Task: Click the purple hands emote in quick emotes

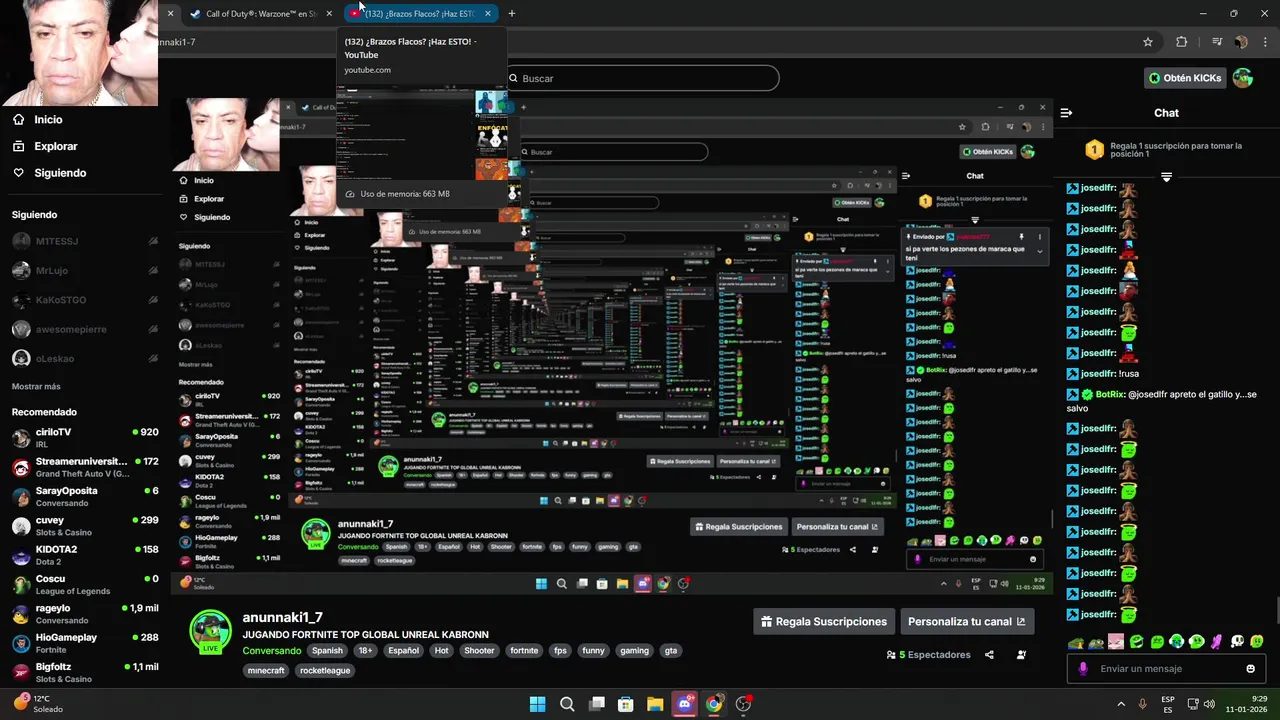Action: [x=1217, y=642]
